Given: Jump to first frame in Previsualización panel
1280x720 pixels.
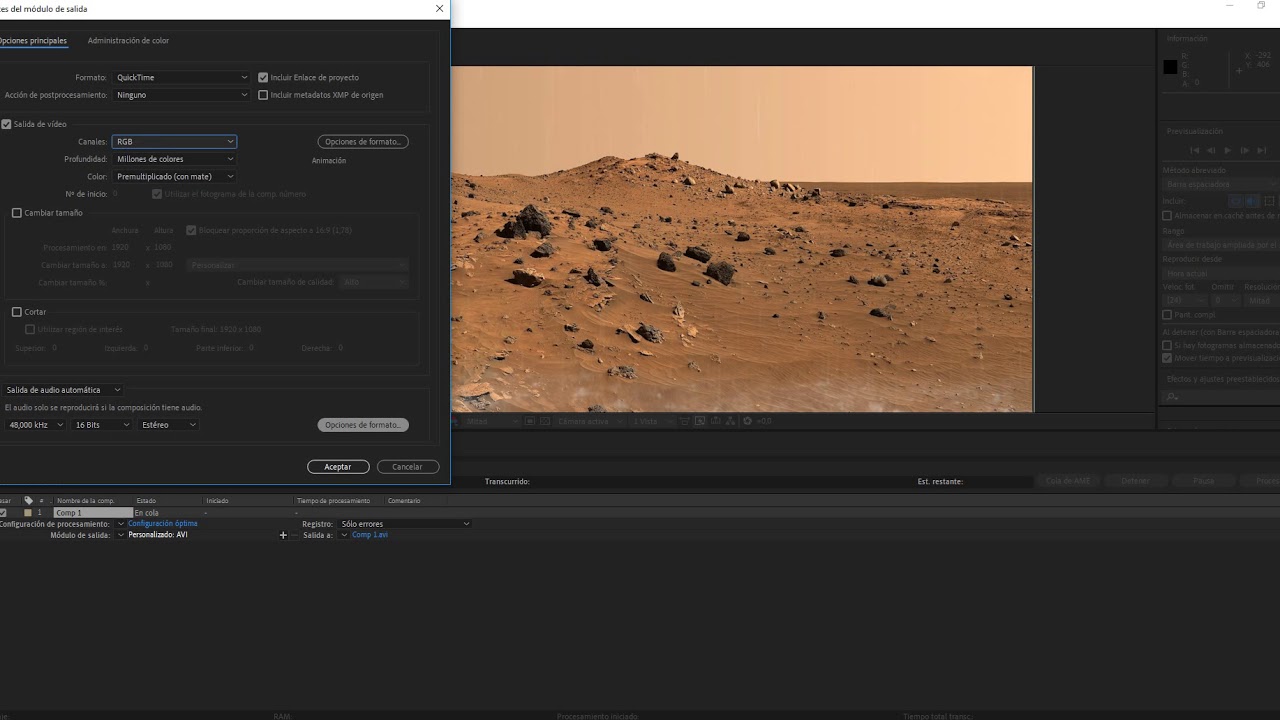Looking at the screenshot, I should point(1194,150).
